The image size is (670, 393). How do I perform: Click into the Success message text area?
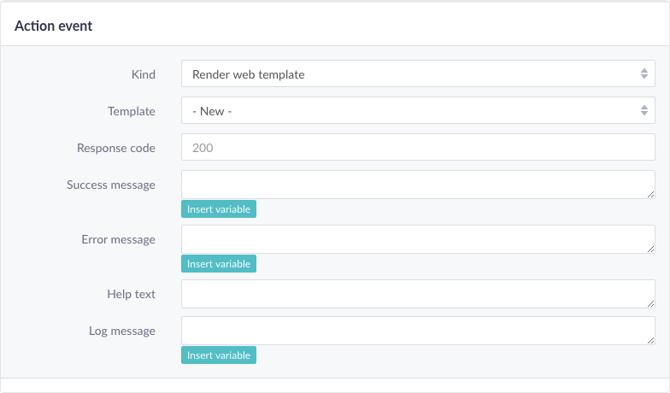[x=418, y=185]
